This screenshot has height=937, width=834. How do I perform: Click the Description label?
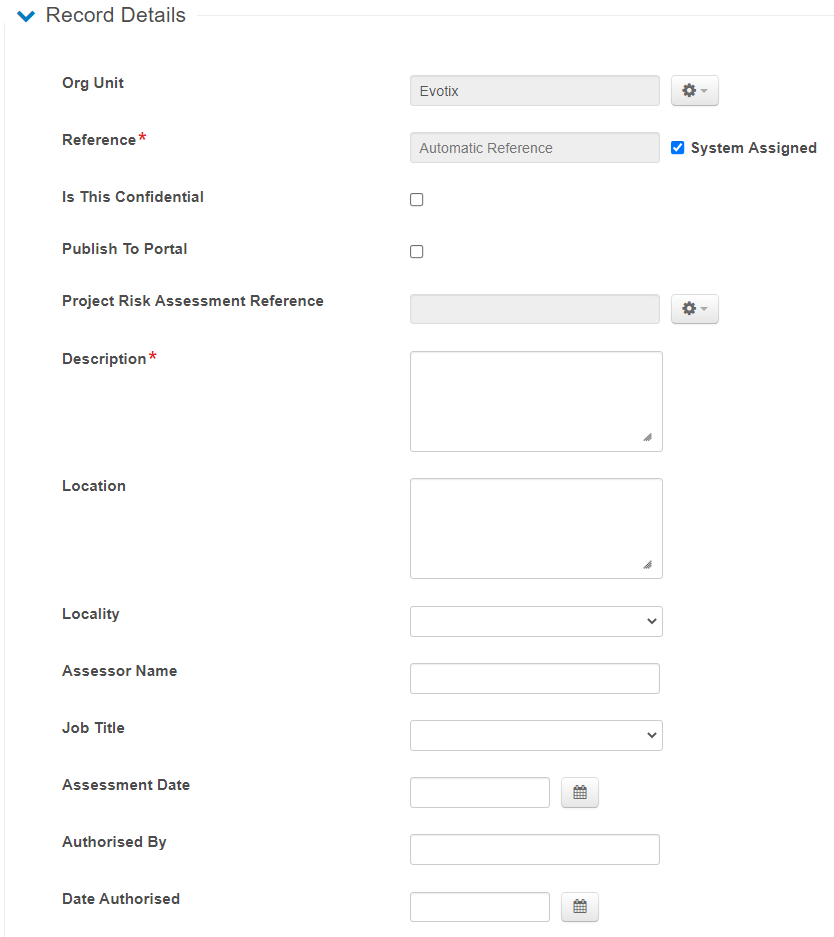click(x=104, y=359)
